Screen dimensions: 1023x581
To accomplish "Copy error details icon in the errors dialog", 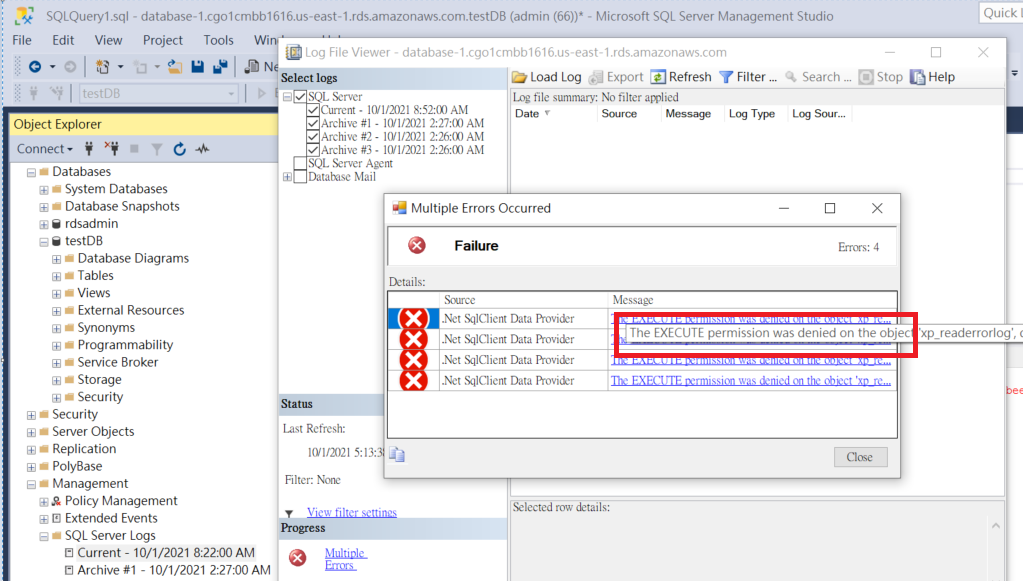I will 397,454.
